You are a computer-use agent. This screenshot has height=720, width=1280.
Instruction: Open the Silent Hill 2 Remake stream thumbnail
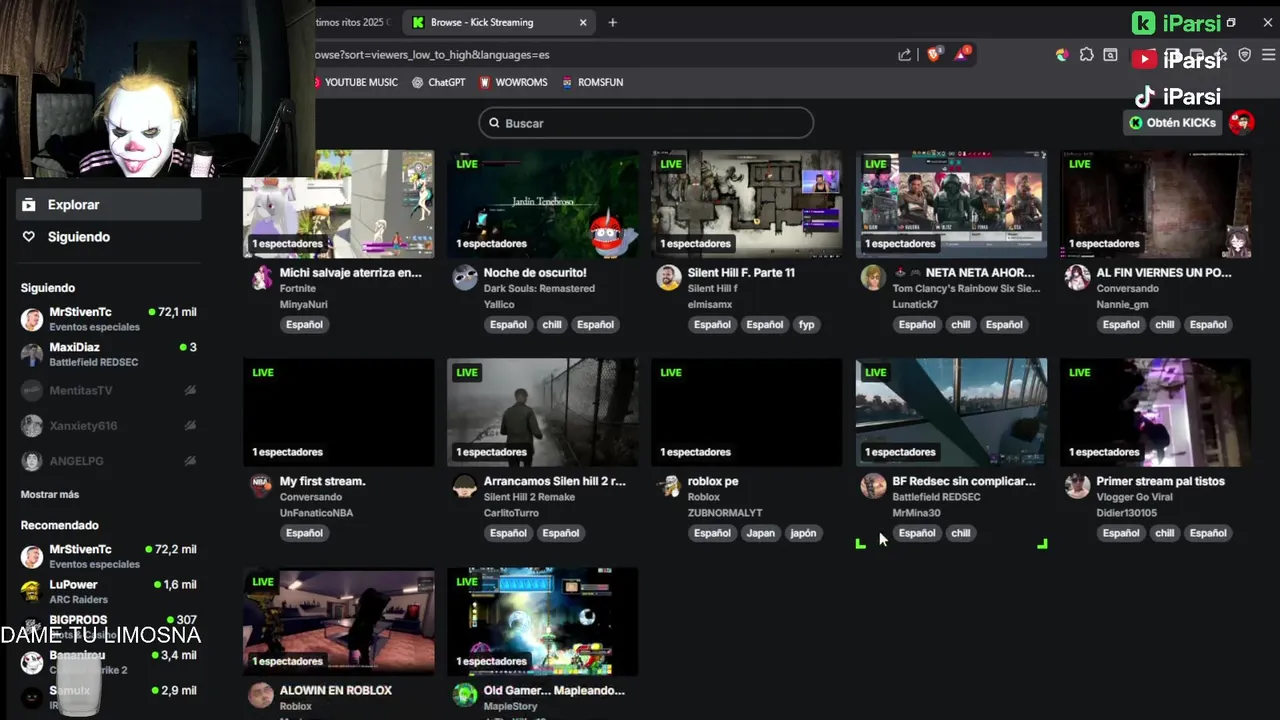click(x=543, y=412)
